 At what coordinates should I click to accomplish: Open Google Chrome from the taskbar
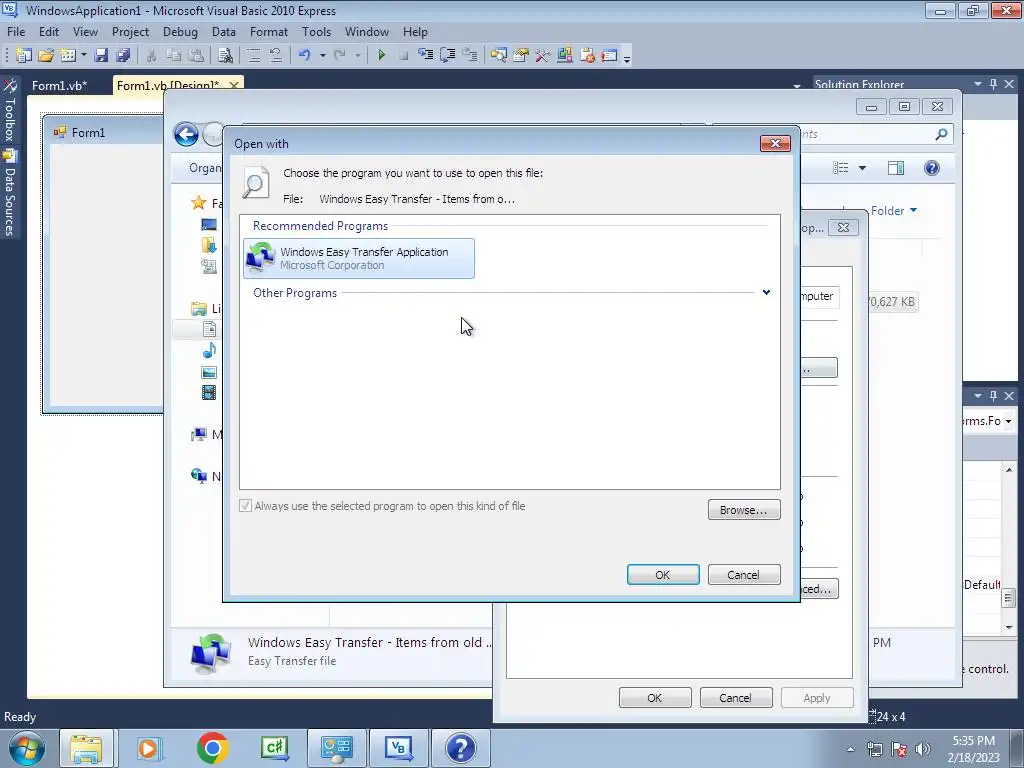pyautogui.click(x=212, y=748)
